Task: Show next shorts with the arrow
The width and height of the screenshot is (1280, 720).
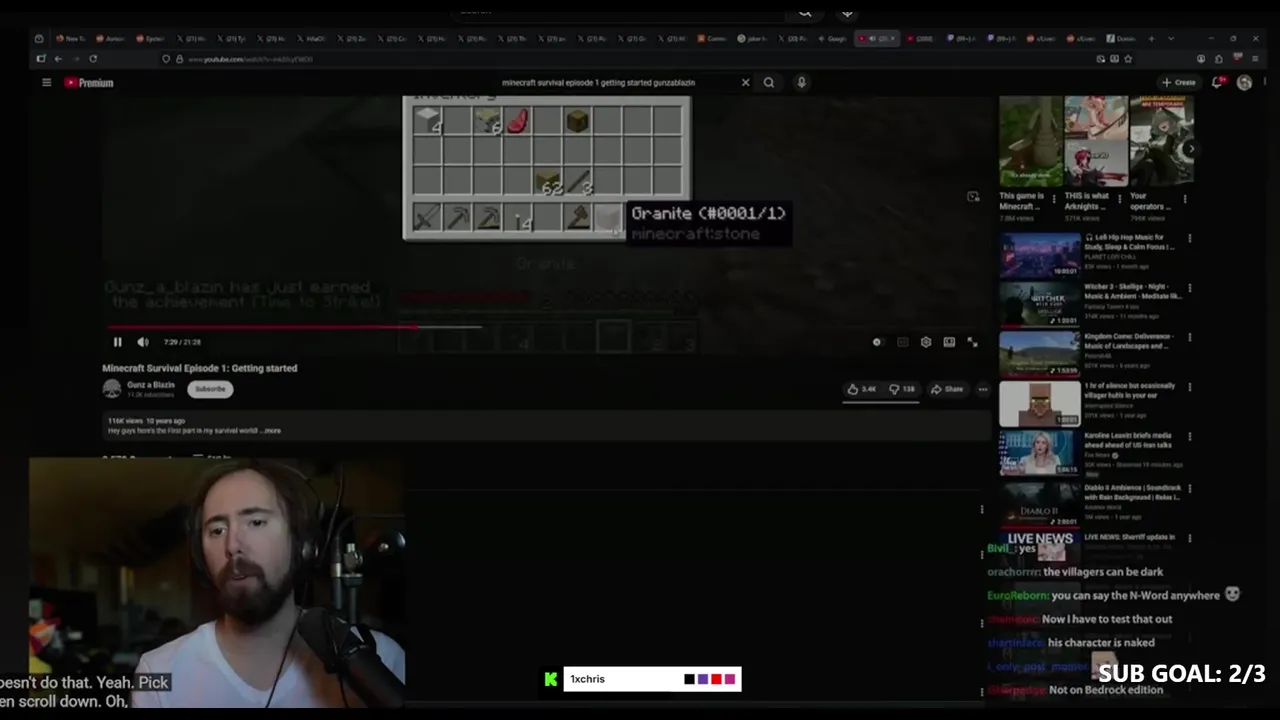Action: tap(1190, 148)
